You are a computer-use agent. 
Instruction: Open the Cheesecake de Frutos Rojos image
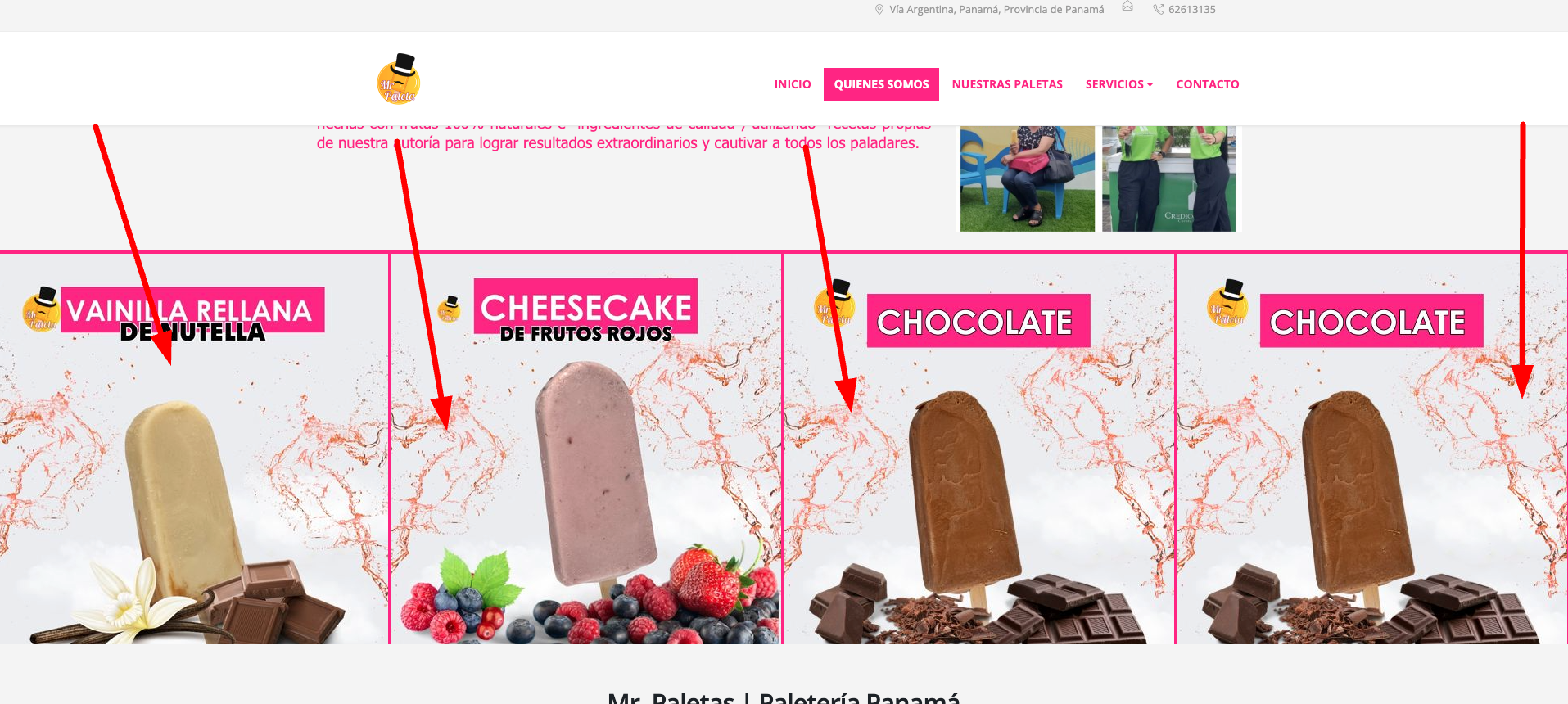tap(585, 449)
